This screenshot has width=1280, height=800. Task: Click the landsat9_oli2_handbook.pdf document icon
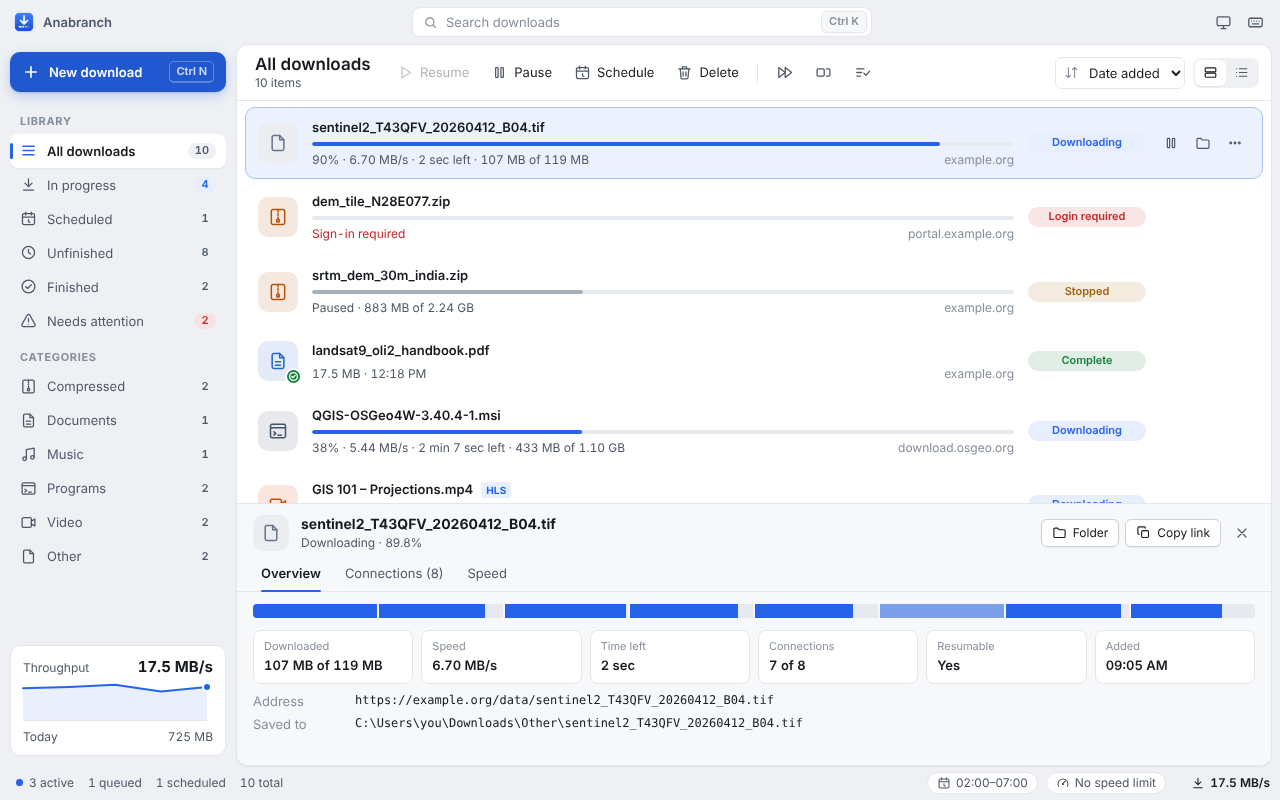pos(278,361)
